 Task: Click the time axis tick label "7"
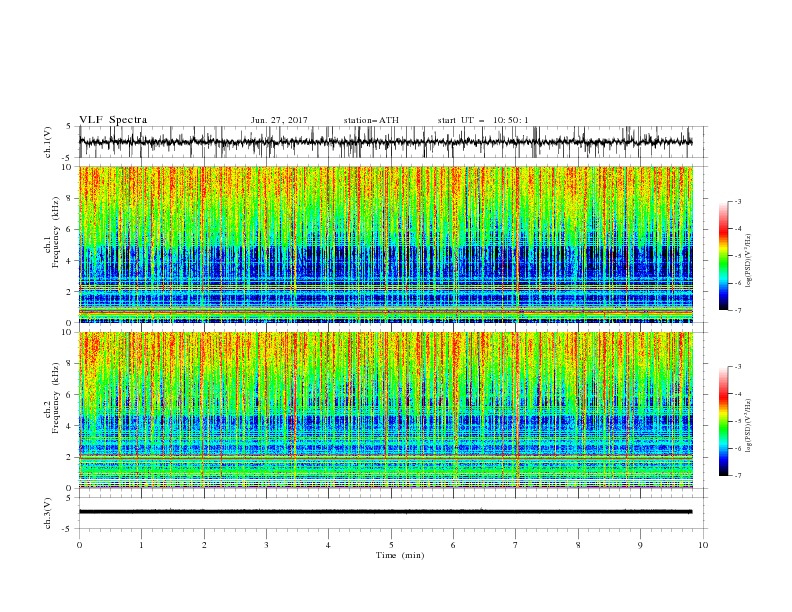click(516, 545)
